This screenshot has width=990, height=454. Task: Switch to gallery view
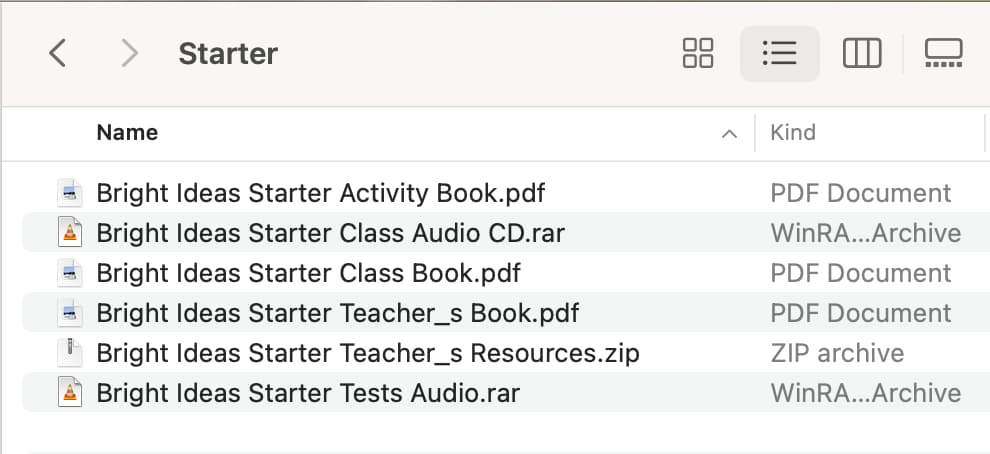(943, 53)
